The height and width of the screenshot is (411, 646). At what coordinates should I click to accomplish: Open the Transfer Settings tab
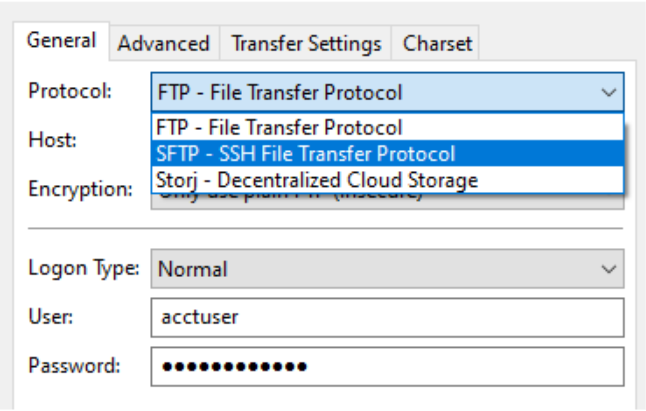(x=305, y=43)
